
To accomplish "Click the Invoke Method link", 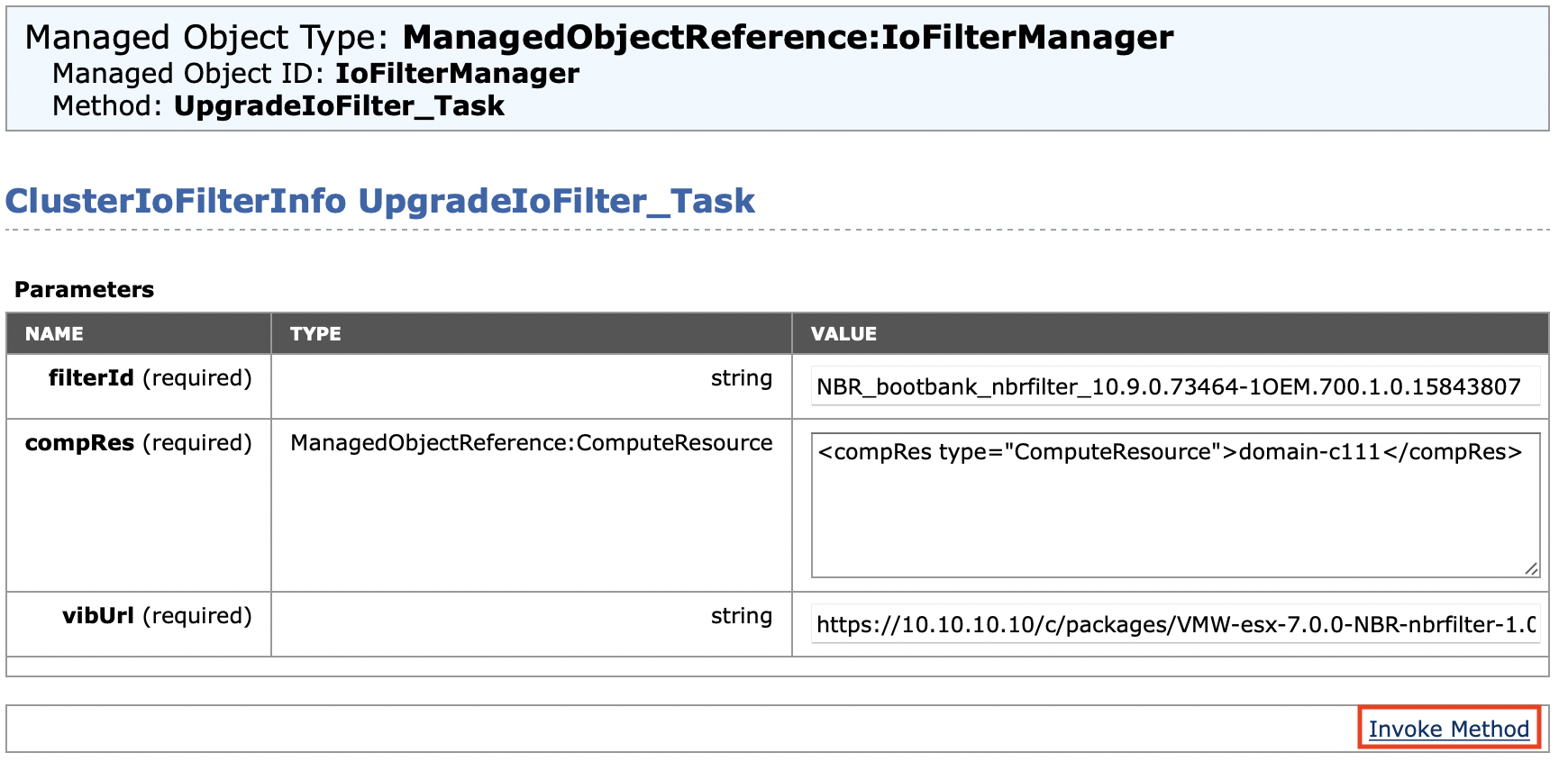I will pos(1448,729).
